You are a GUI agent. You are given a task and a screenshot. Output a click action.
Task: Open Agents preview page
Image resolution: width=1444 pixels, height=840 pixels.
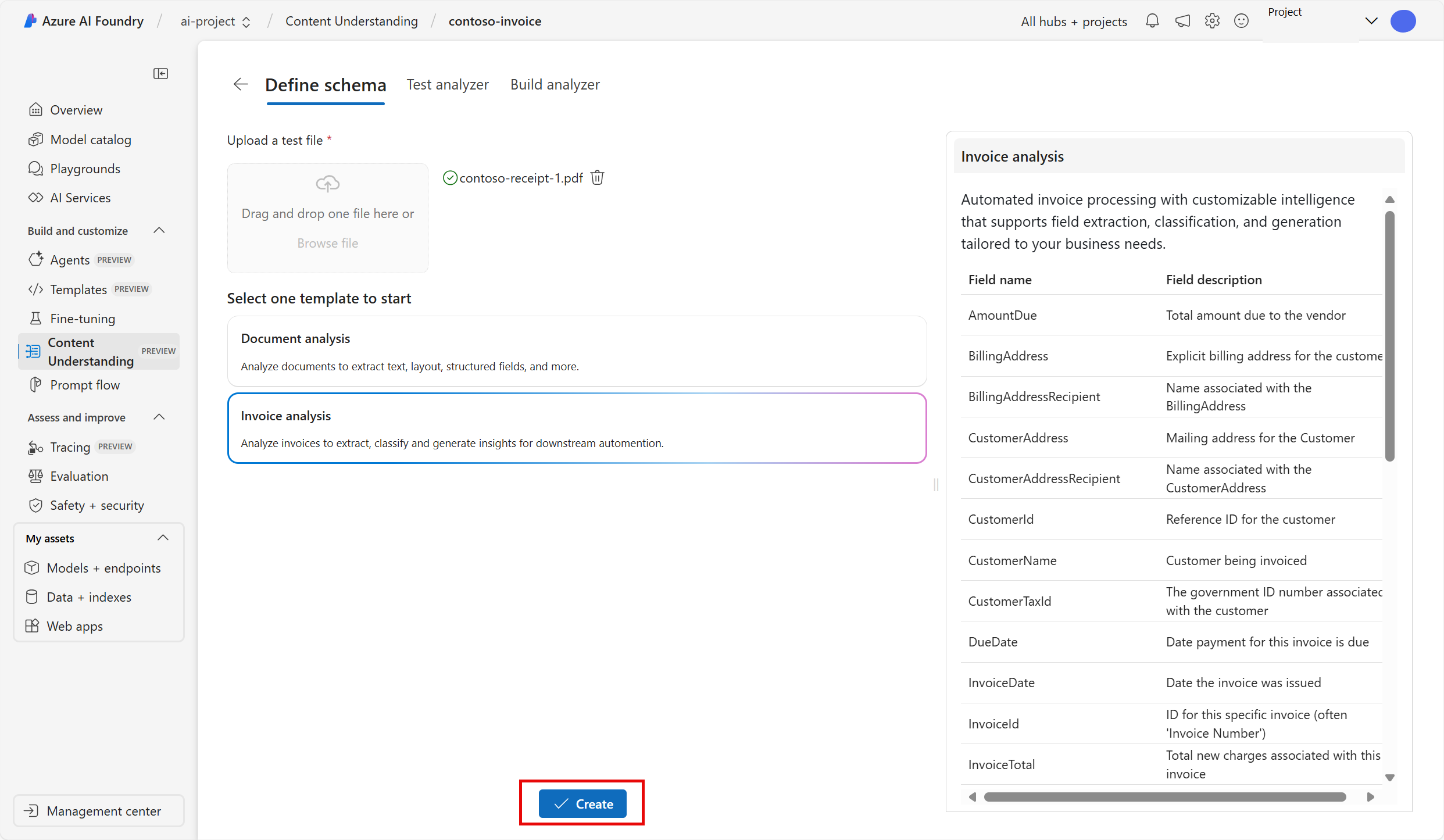tap(81, 260)
